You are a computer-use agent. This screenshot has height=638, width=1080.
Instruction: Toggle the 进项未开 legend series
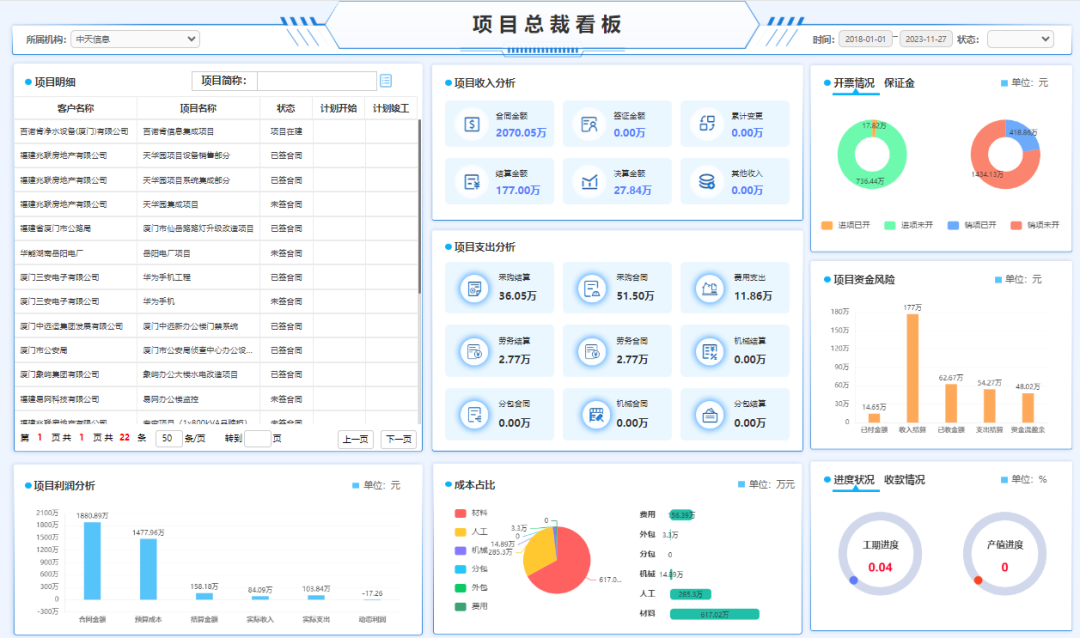coord(887,226)
